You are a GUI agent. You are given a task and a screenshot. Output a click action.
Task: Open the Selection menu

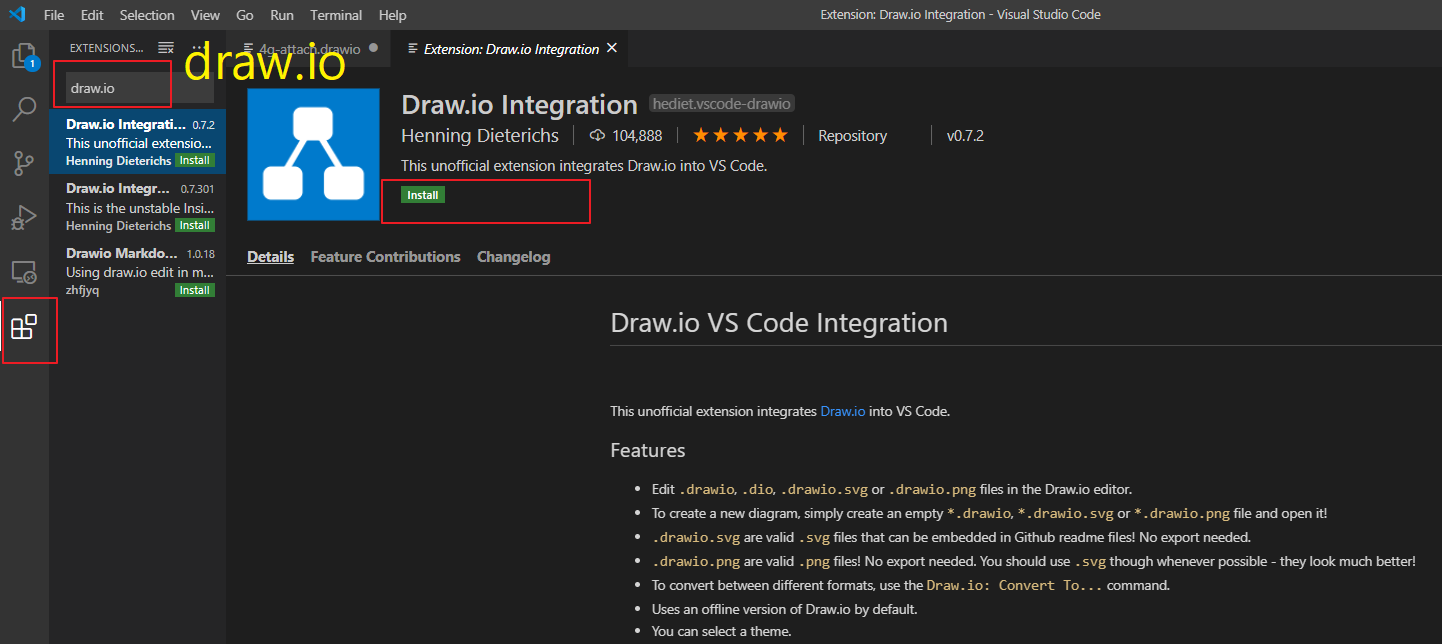(147, 15)
